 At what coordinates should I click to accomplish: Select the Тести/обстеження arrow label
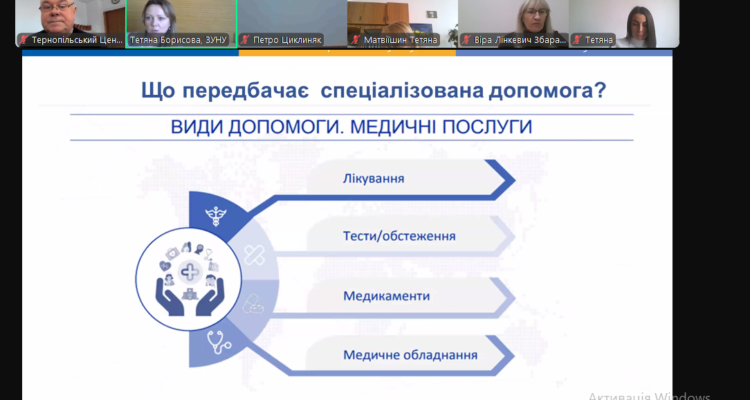400,237
